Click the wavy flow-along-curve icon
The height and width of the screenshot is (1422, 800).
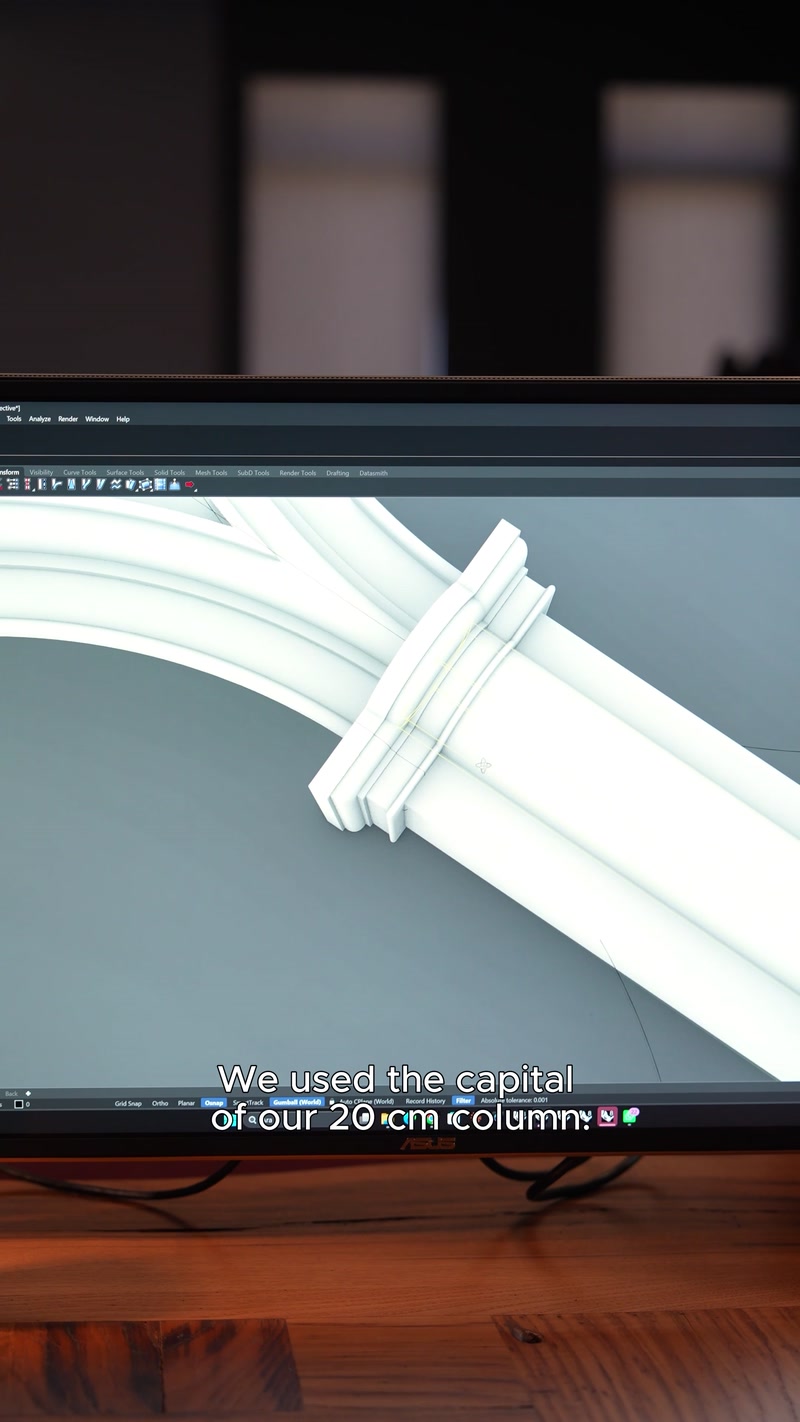[x=116, y=484]
